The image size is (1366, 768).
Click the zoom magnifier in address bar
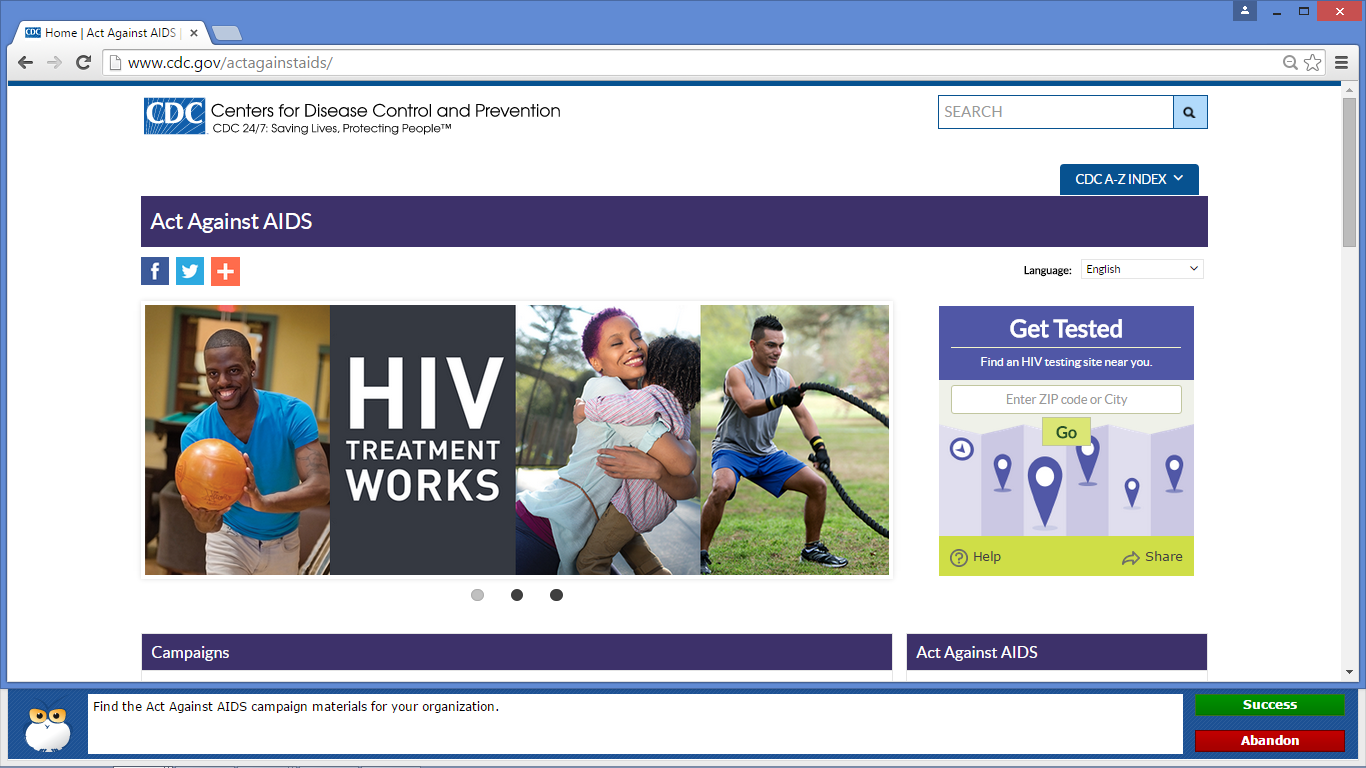click(1290, 62)
